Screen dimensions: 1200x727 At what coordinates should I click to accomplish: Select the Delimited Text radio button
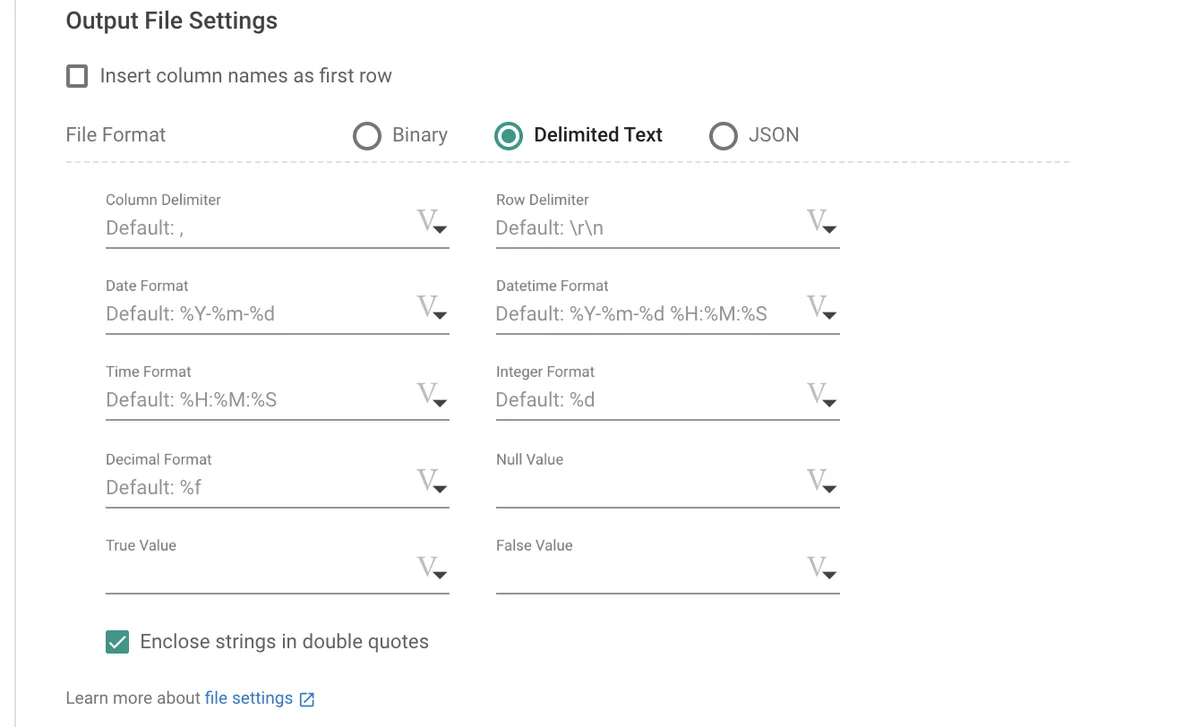tap(508, 136)
